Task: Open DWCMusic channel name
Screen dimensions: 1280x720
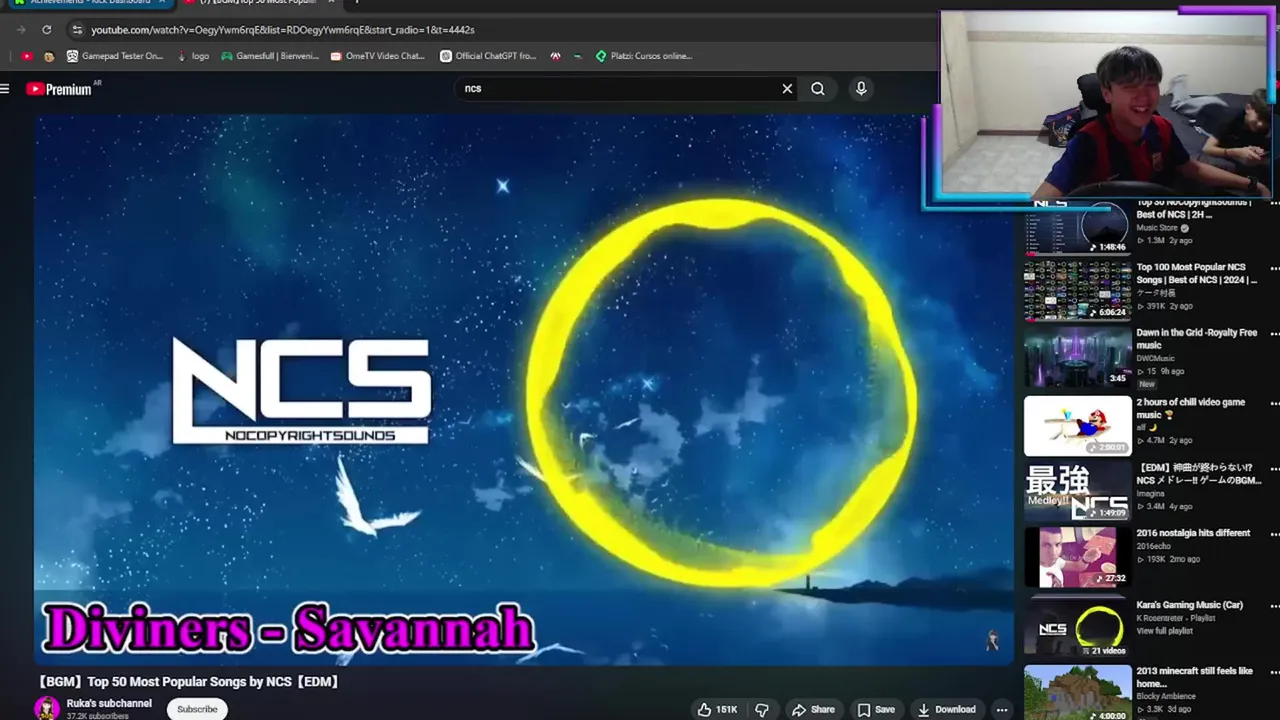Action: 1155,358
